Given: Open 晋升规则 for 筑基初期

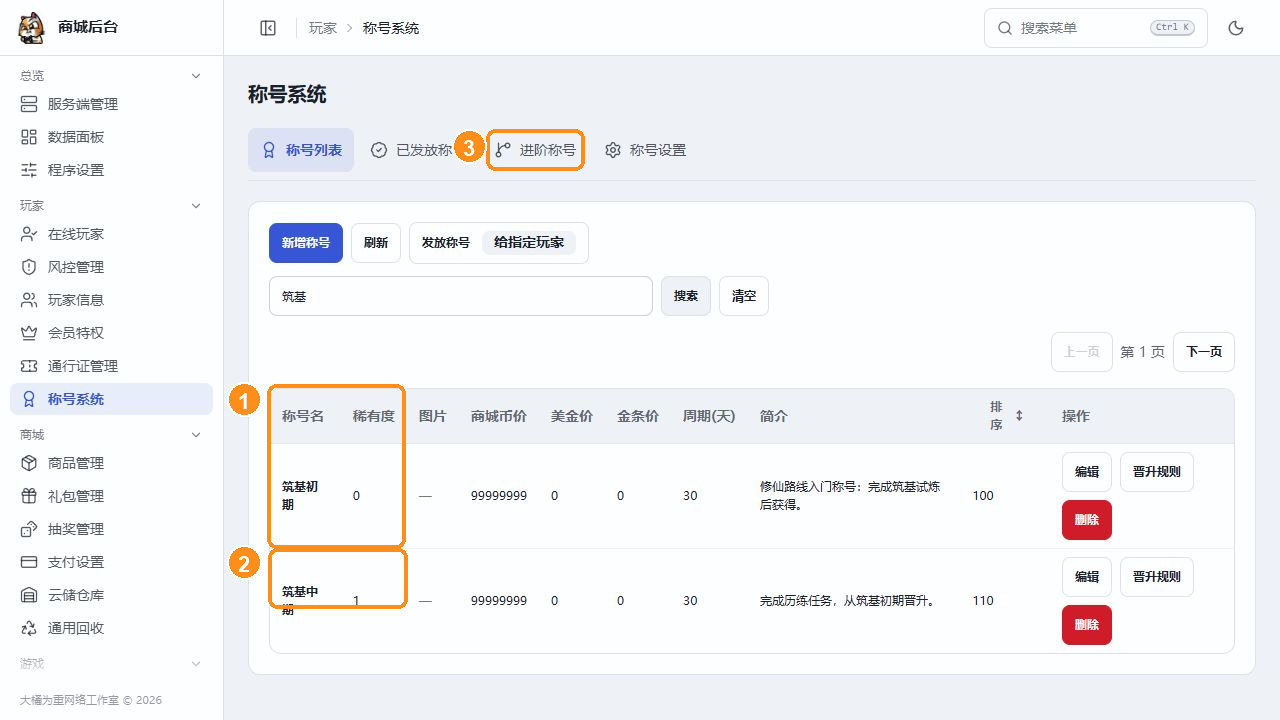Looking at the screenshot, I should coord(1157,472).
